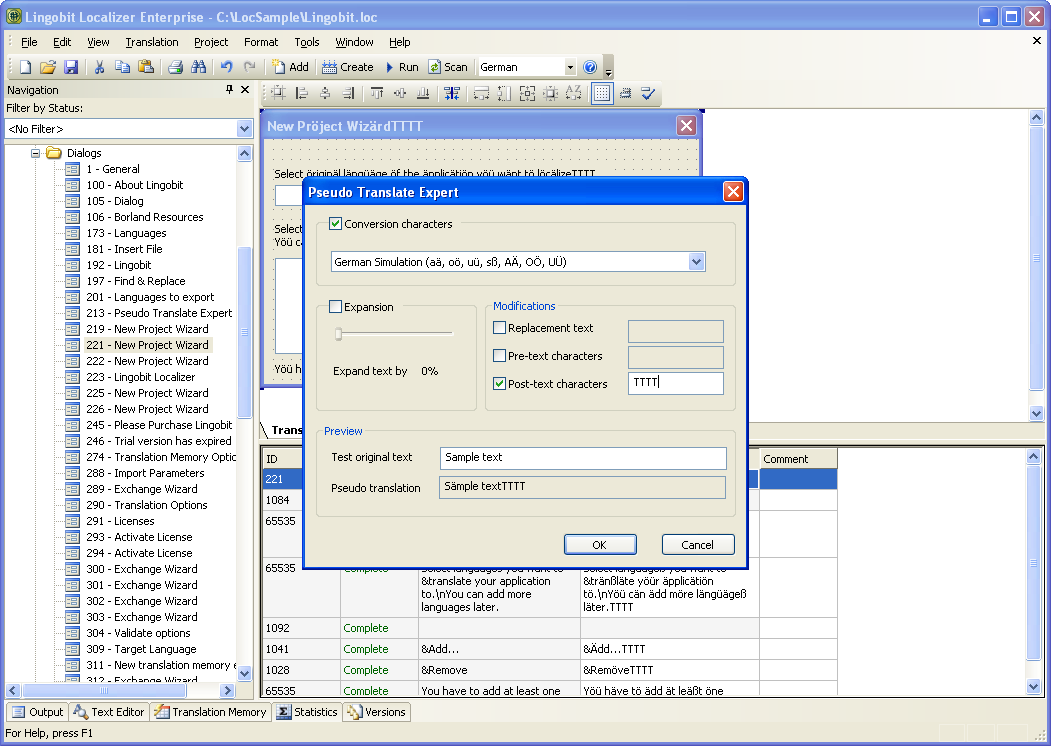Switch to the Versions tab
Viewport: 1051px width, 746px height.
point(377,712)
